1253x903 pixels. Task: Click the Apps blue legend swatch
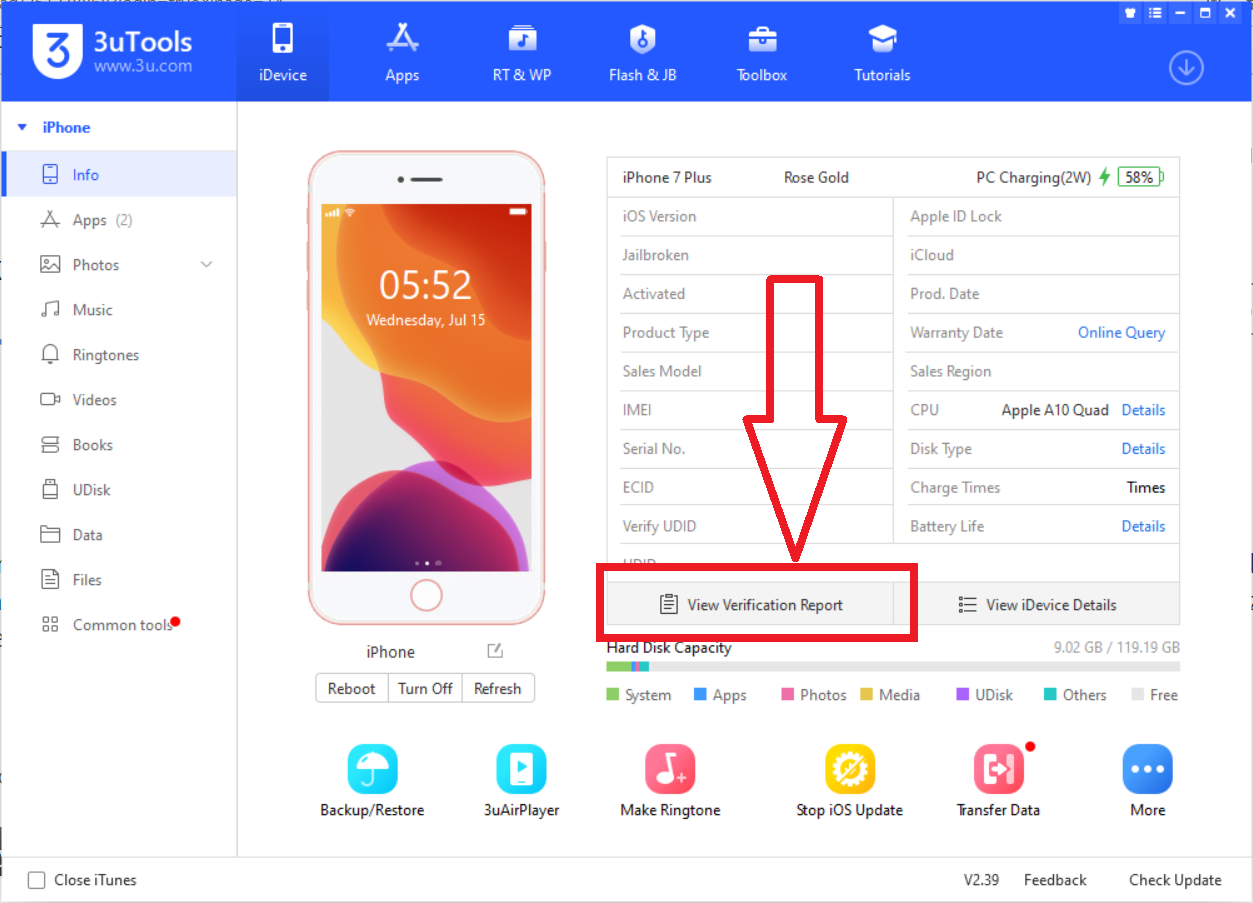tap(700, 694)
